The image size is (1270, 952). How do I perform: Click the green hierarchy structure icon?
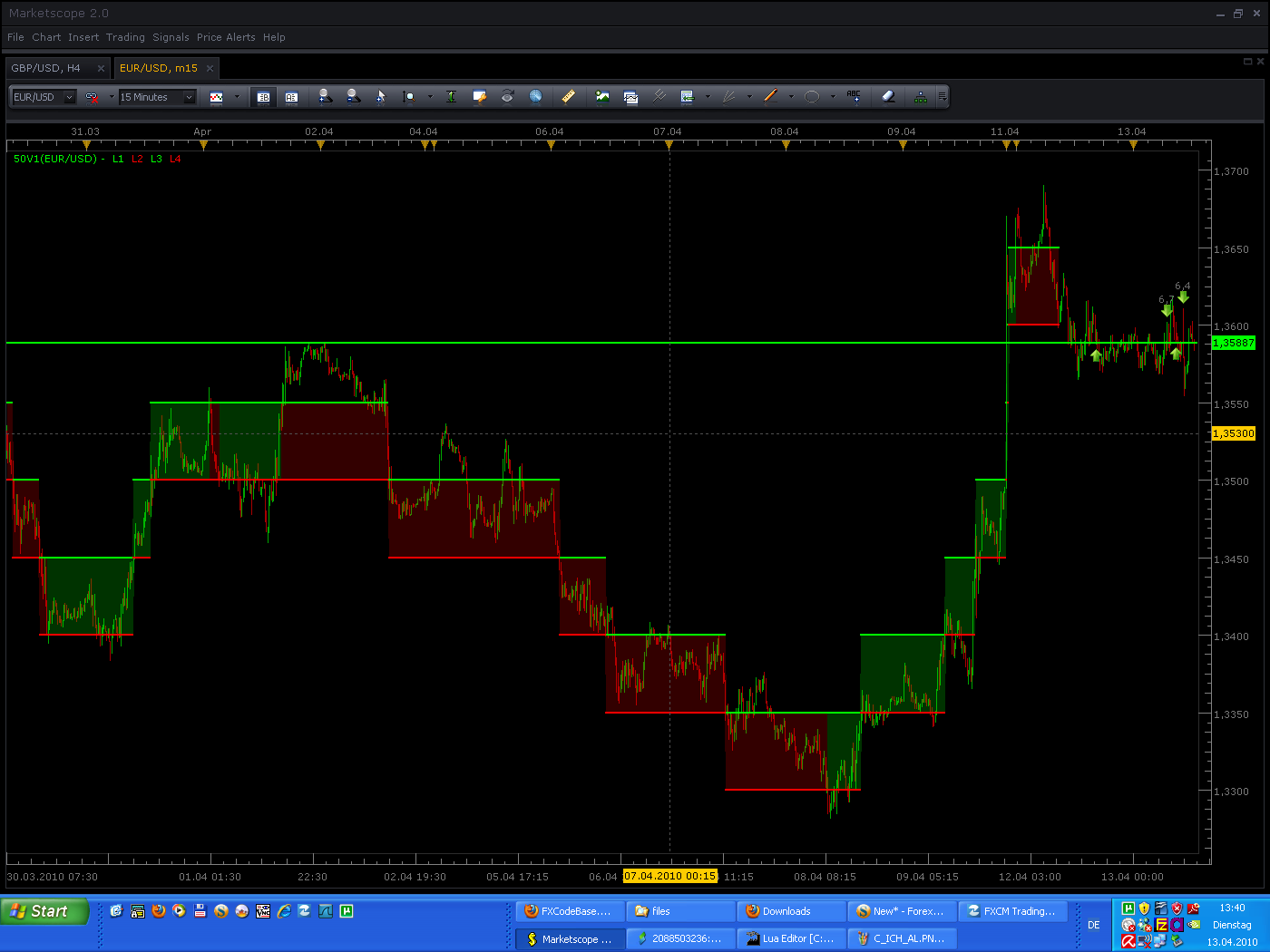[921, 96]
